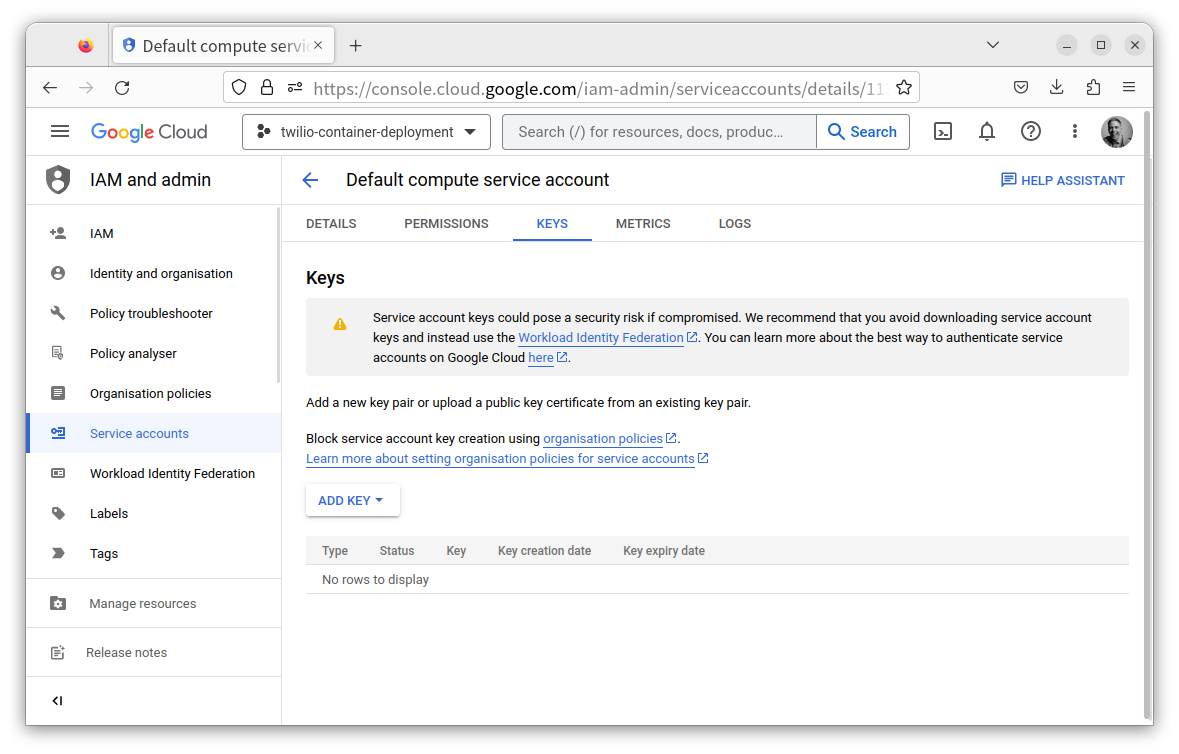Close the Default compute service tab

(x=318, y=45)
